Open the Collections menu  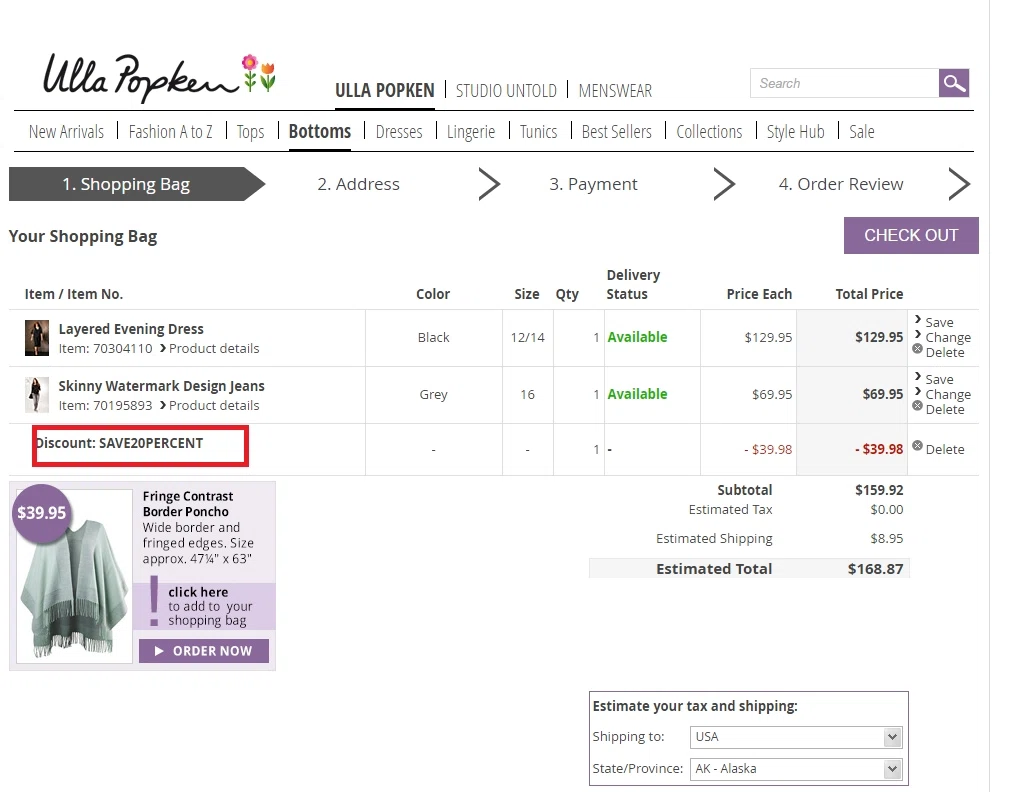tap(709, 132)
